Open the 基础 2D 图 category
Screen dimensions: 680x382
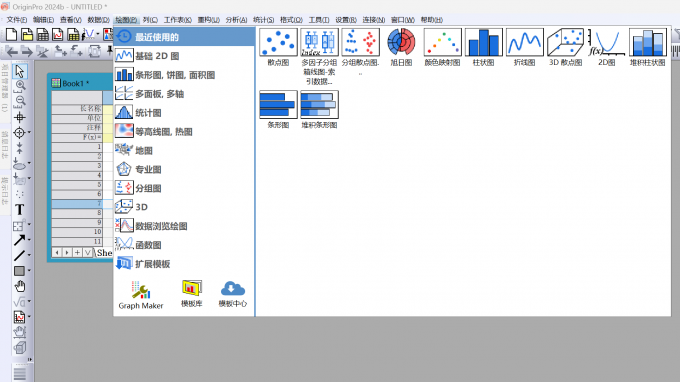(x=184, y=56)
